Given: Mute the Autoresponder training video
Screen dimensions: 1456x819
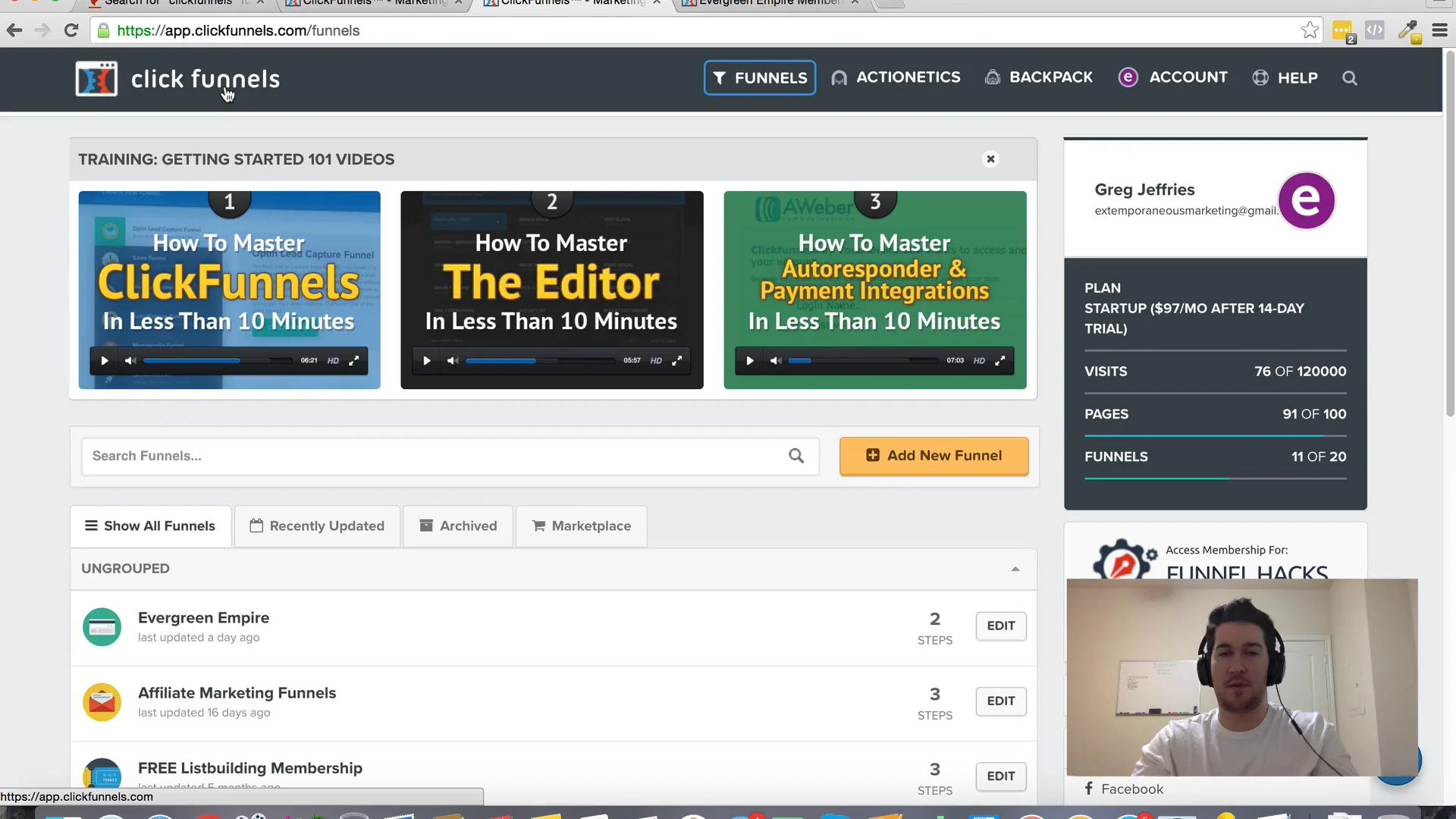Looking at the screenshot, I should tap(775, 361).
